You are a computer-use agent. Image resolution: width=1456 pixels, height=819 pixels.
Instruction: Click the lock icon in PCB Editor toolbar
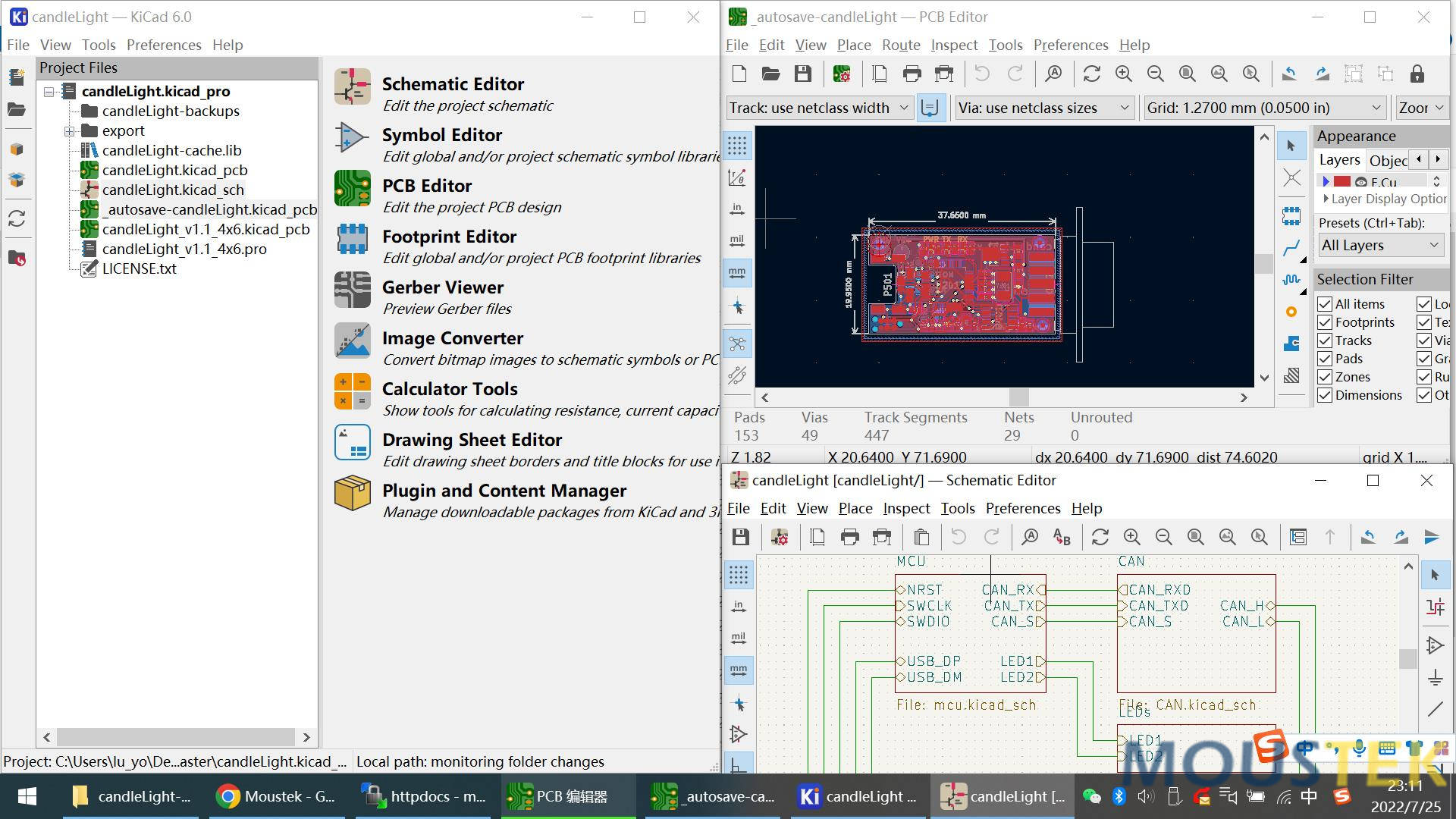(x=1417, y=74)
